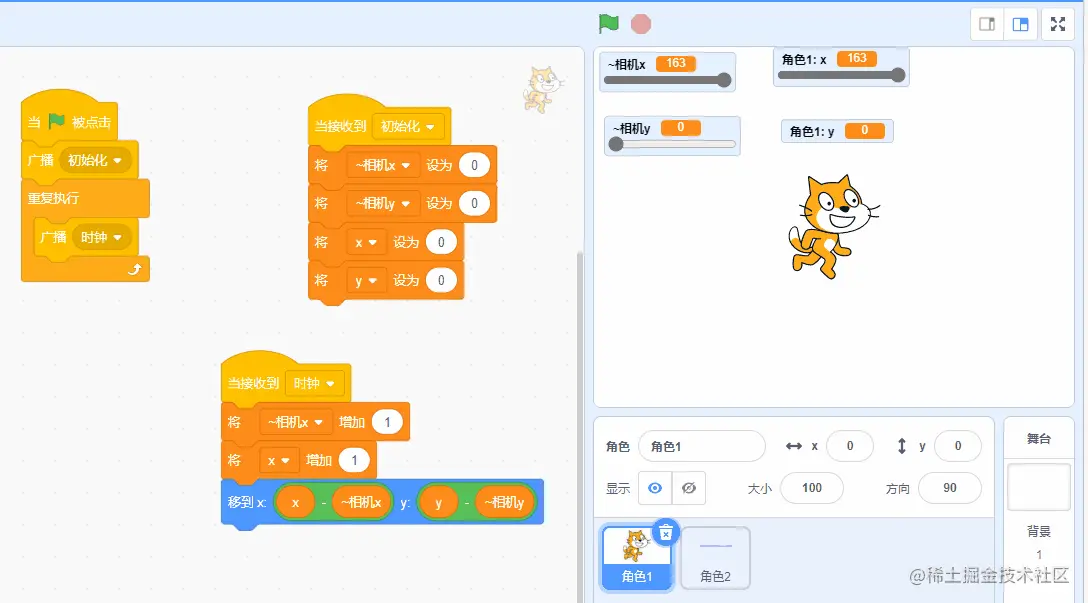Viewport: 1088px width, 603px height.
Task: Select 角色2 sprite thumbnail
Action: point(715,558)
